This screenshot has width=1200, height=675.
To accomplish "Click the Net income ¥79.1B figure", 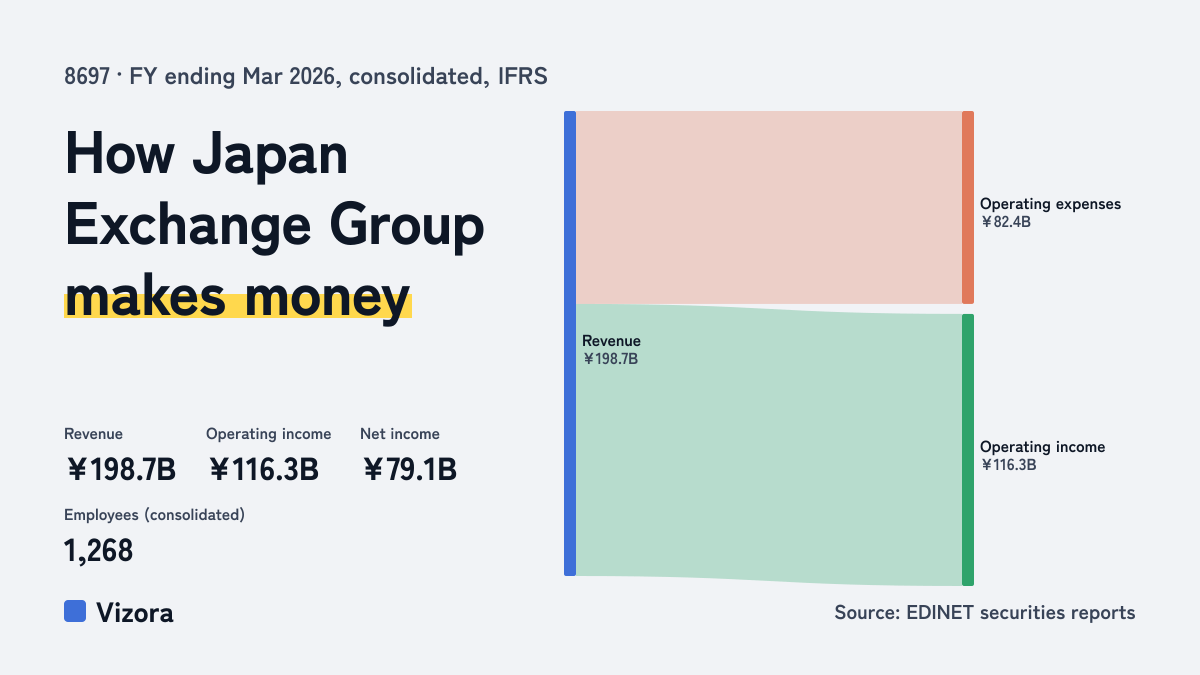I will (x=408, y=469).
